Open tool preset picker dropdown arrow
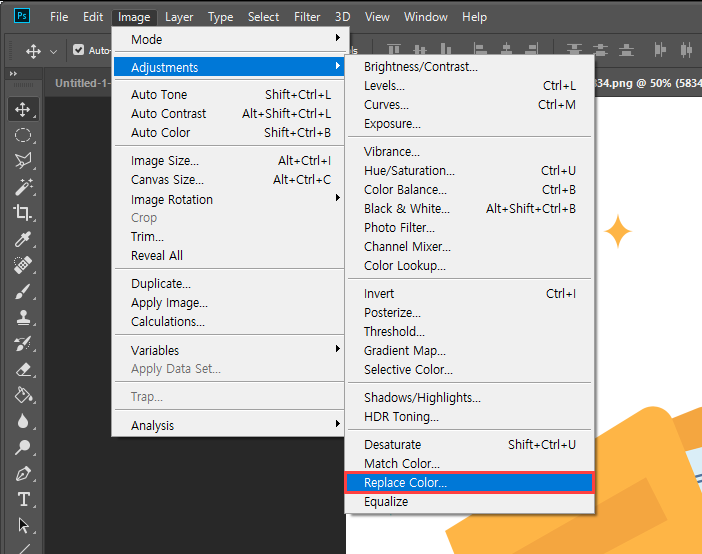Screen dimensions: 702x554 tap(53, 52)
